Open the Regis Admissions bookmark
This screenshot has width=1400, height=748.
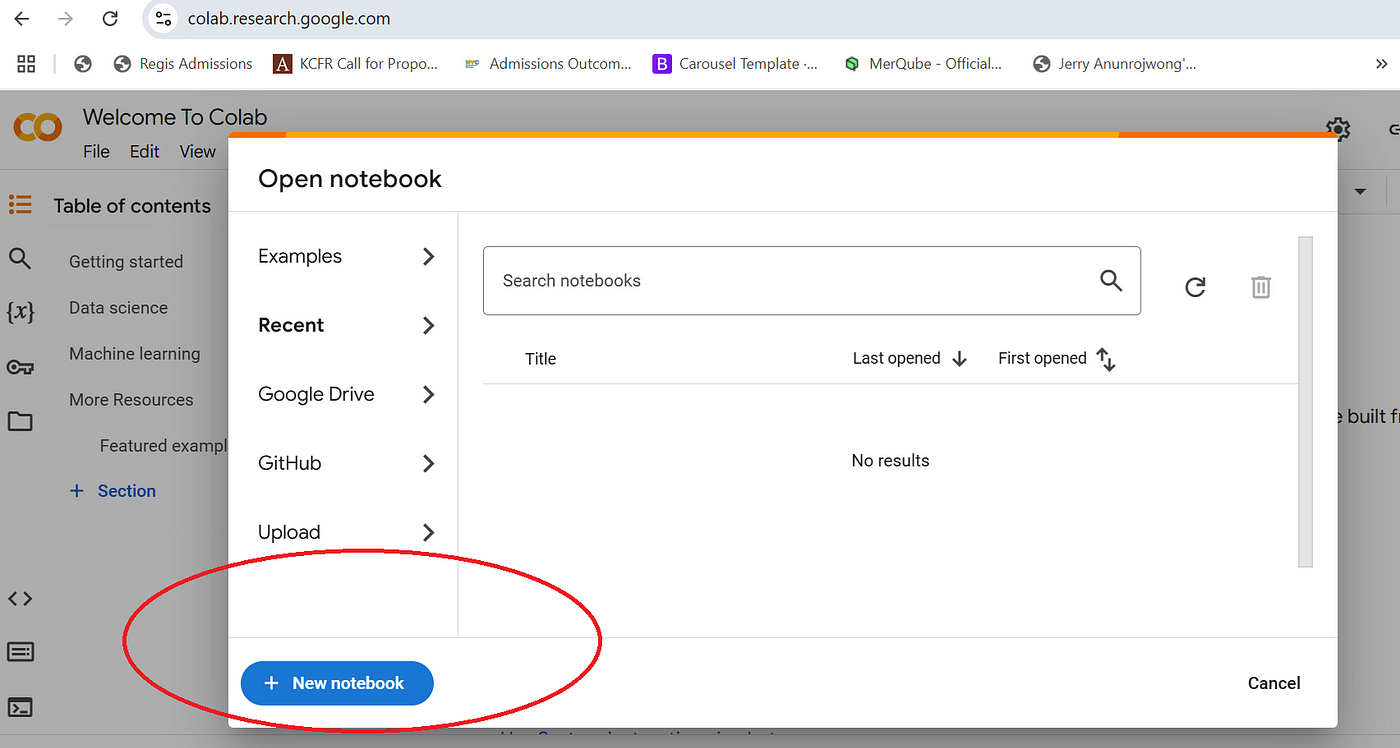tap(183, 64)
